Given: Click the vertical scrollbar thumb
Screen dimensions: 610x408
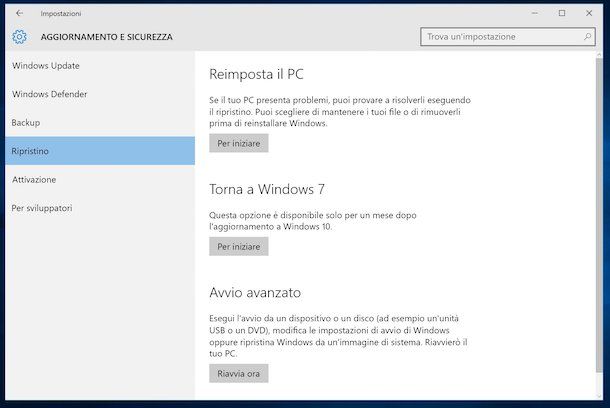Looking at the screenshot, I should coord(599,217).
